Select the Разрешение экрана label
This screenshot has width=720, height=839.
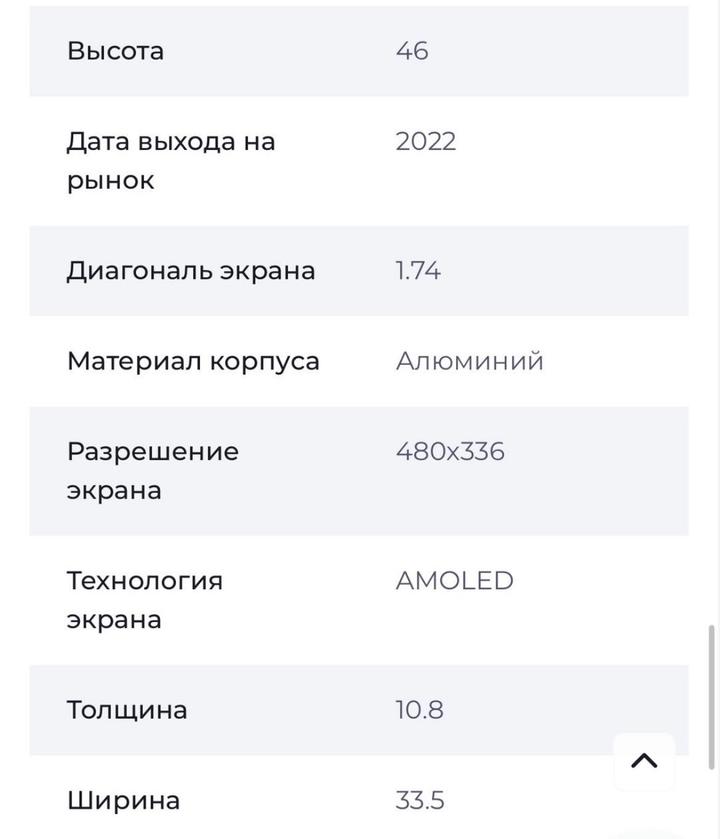coord(153,471)
